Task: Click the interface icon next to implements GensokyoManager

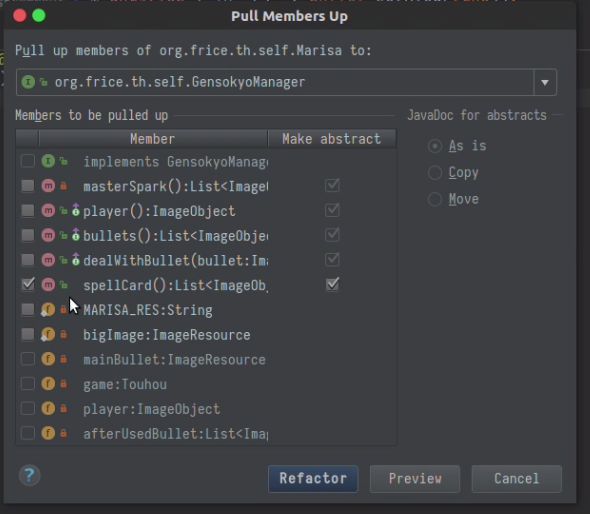Action: coord(48,161)
